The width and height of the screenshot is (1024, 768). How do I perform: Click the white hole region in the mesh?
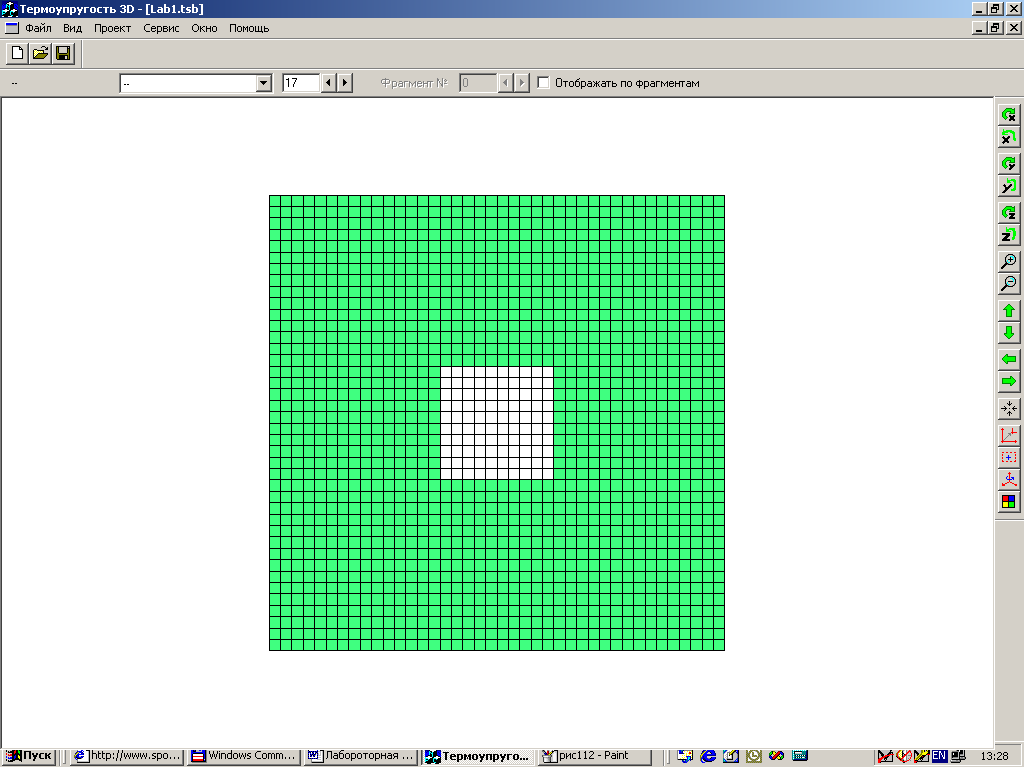(x=497, y=423)
